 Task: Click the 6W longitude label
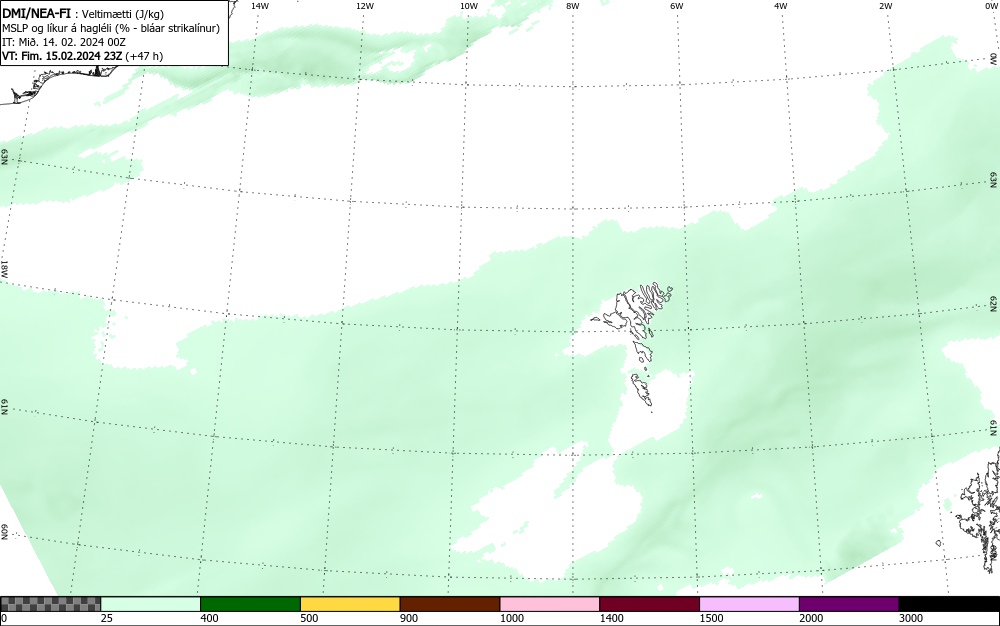677,6
